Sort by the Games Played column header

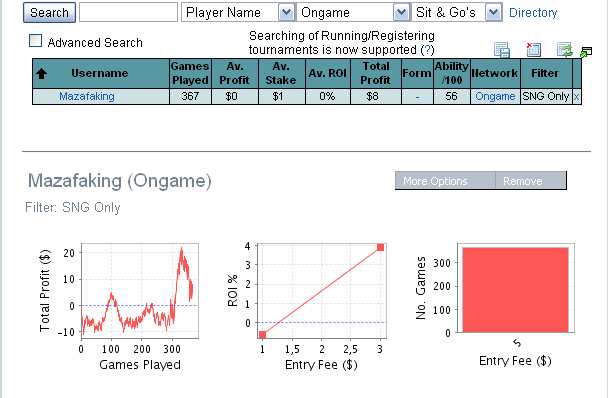pyautogui.click(x=190, y=73)
